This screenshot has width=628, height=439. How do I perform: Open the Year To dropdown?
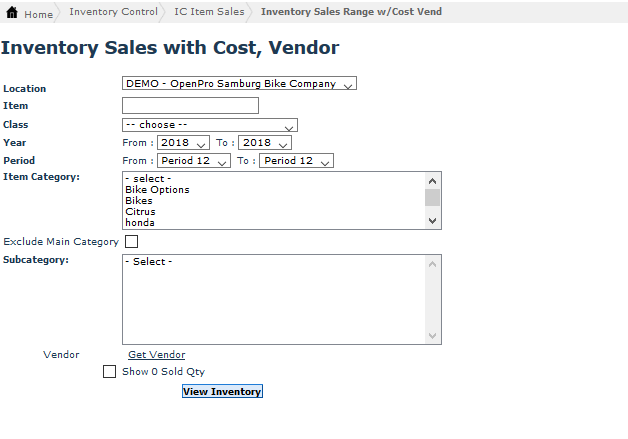coord(264,143)
